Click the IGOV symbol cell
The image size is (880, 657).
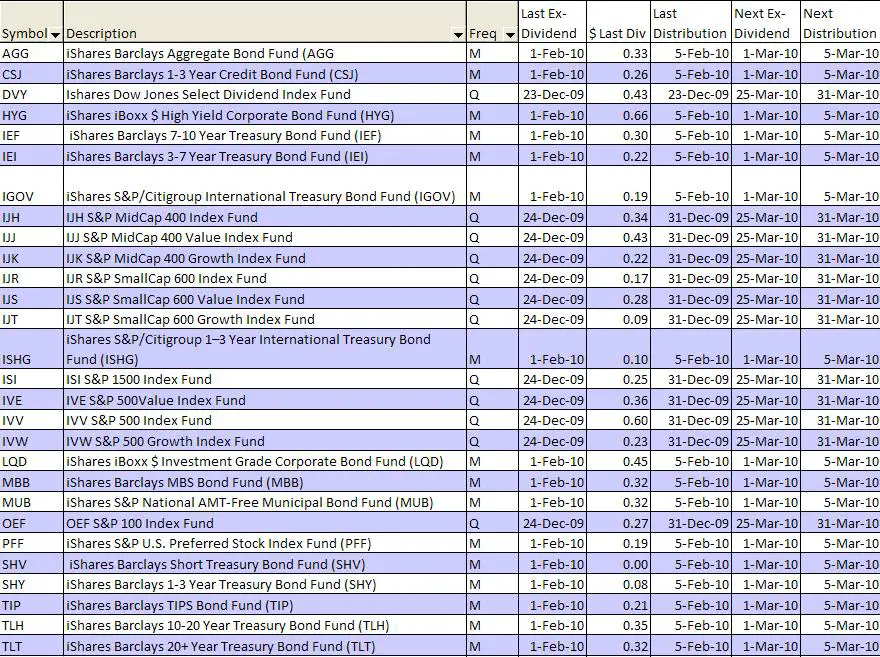(32, 186)
